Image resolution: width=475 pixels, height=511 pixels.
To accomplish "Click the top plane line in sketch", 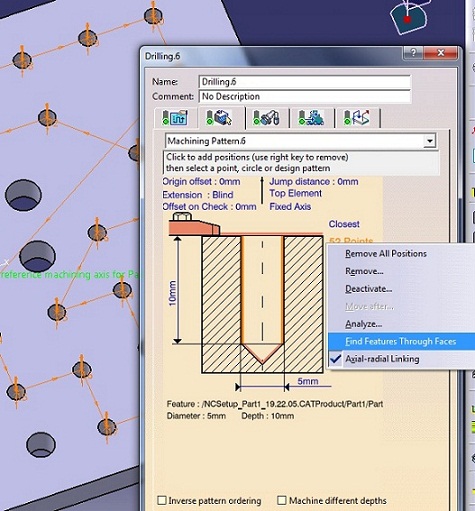I will [272, 234].
